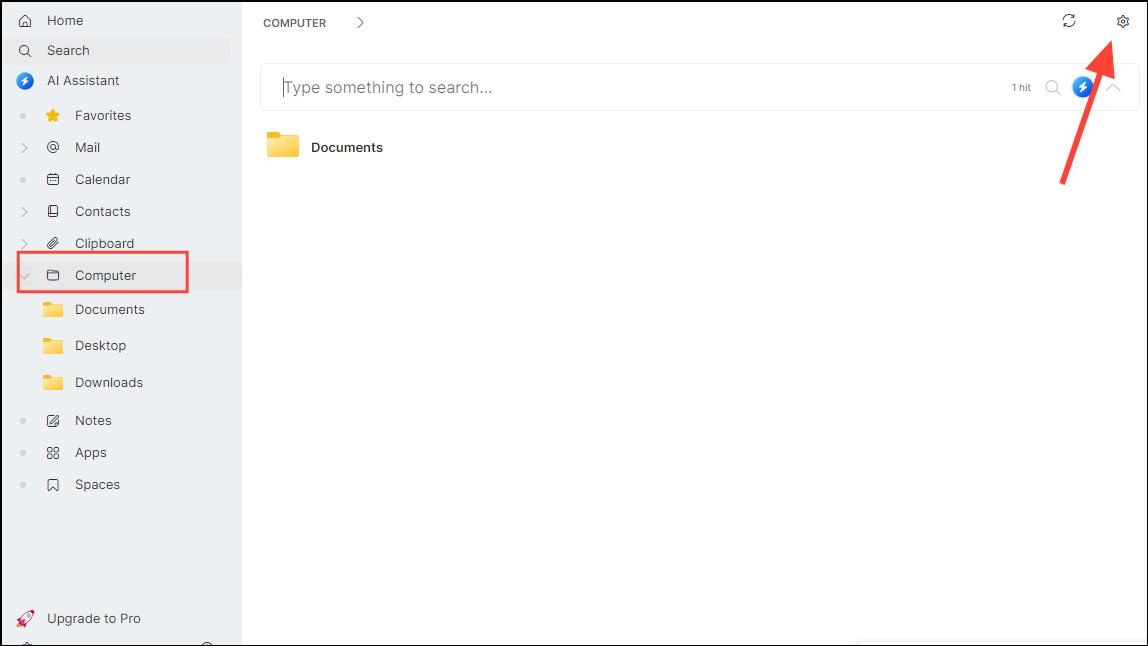The height and width of the screenshot is (646, 1148).
Task: Expand the Mail section chevron
Action: tap(24, 147)
